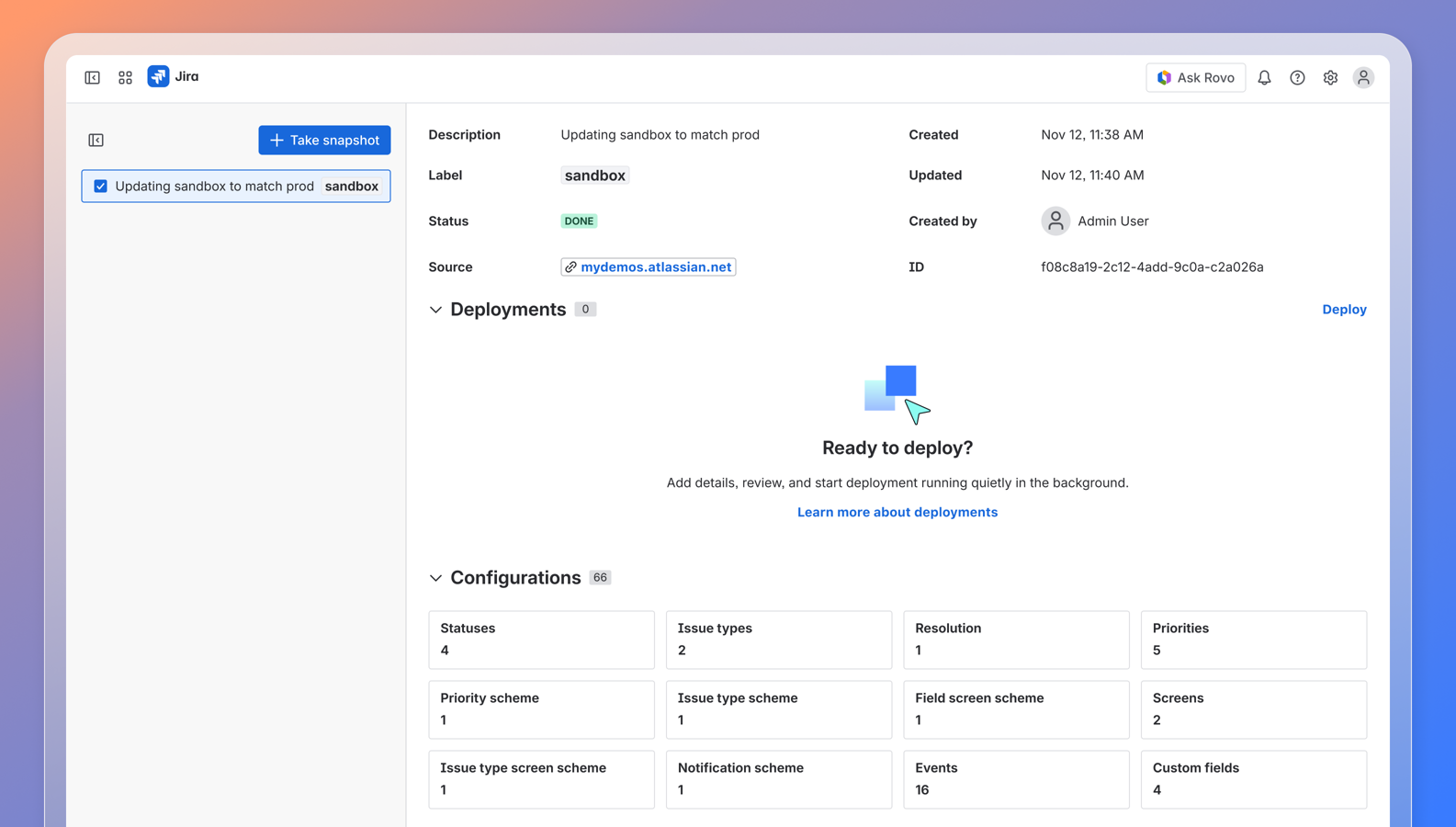Collapse the snapshots panel icon
Screen dimensions: 1456x827
(x=96, y=141)
